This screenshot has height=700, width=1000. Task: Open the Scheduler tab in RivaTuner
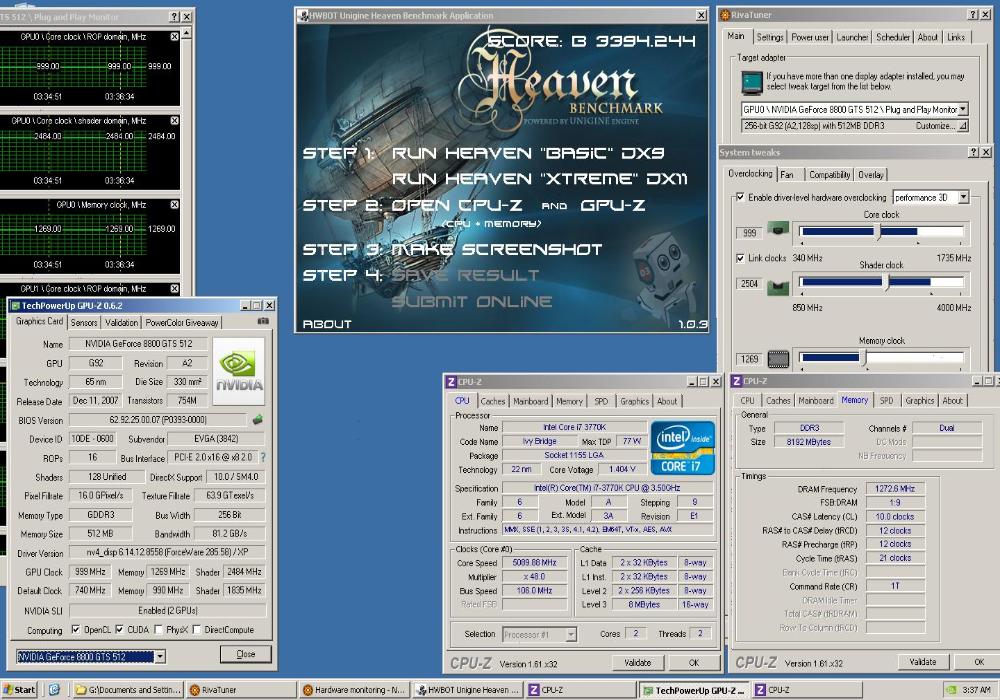coord(893,38)
